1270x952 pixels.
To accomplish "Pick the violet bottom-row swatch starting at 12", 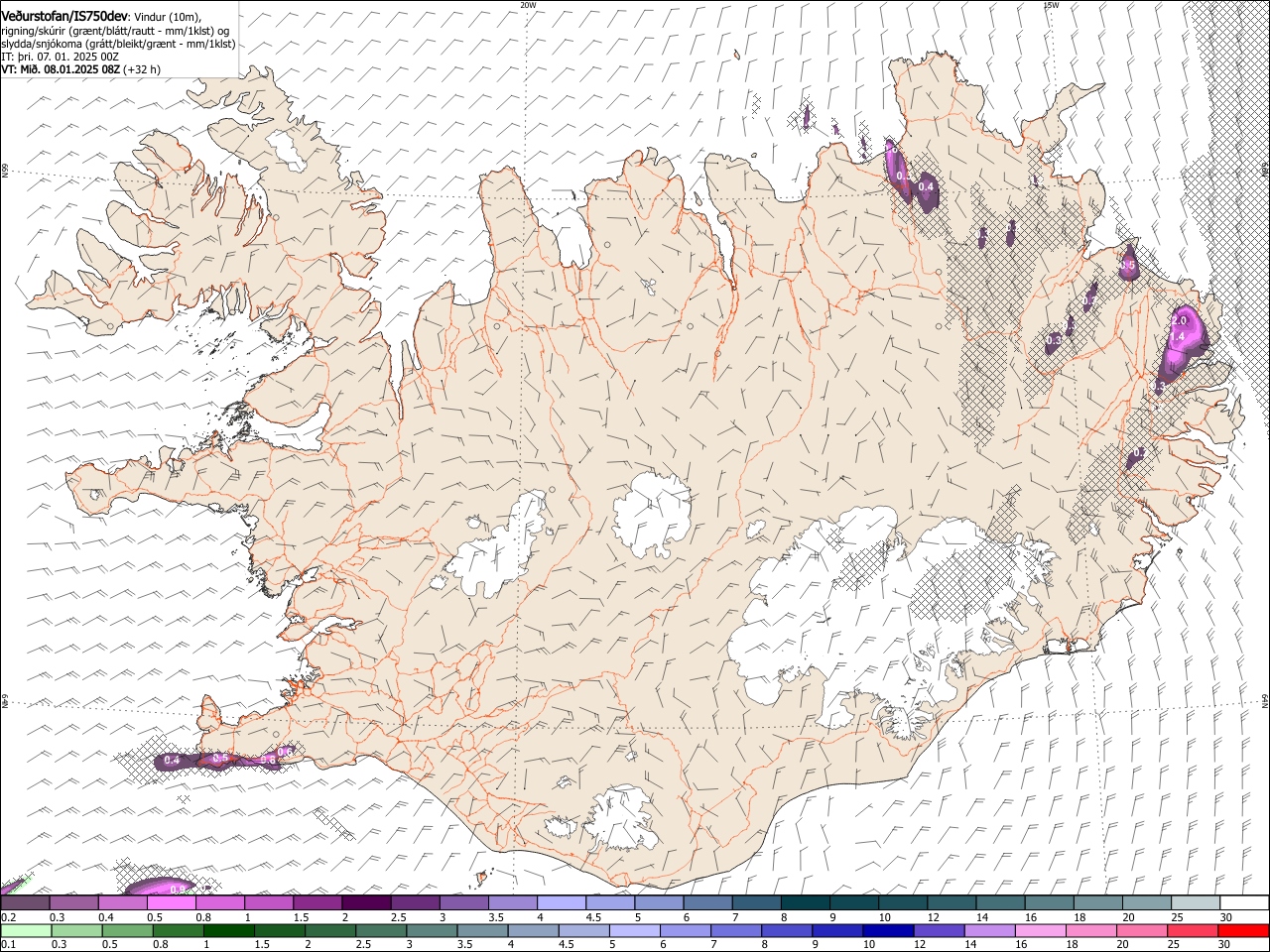I will coord(938,931).
